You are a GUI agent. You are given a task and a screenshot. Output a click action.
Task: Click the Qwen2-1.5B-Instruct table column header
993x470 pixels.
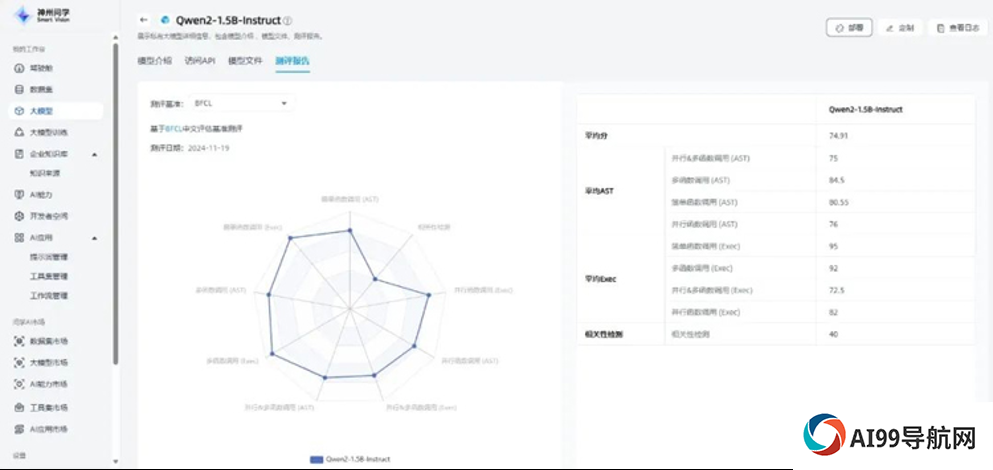coord(896,110)
